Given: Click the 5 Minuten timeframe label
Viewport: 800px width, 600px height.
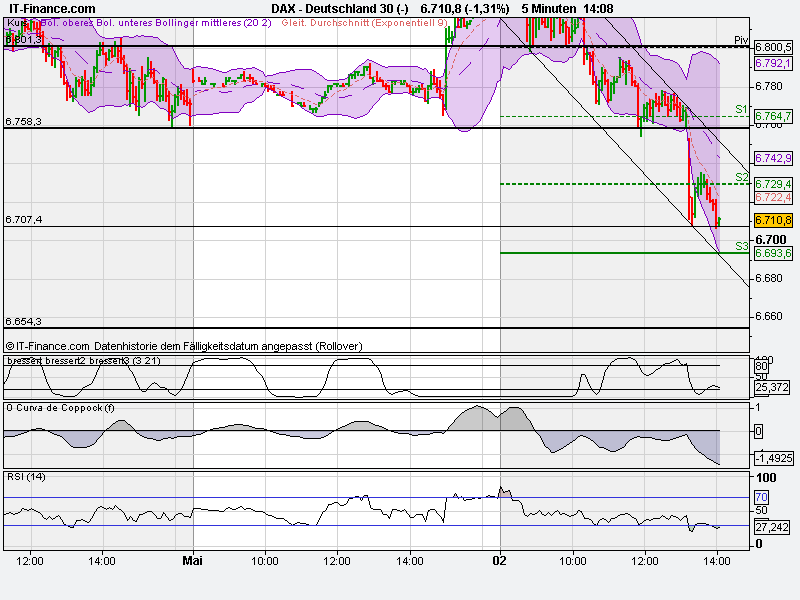Looking at the screenshot, I should [548, 9].
